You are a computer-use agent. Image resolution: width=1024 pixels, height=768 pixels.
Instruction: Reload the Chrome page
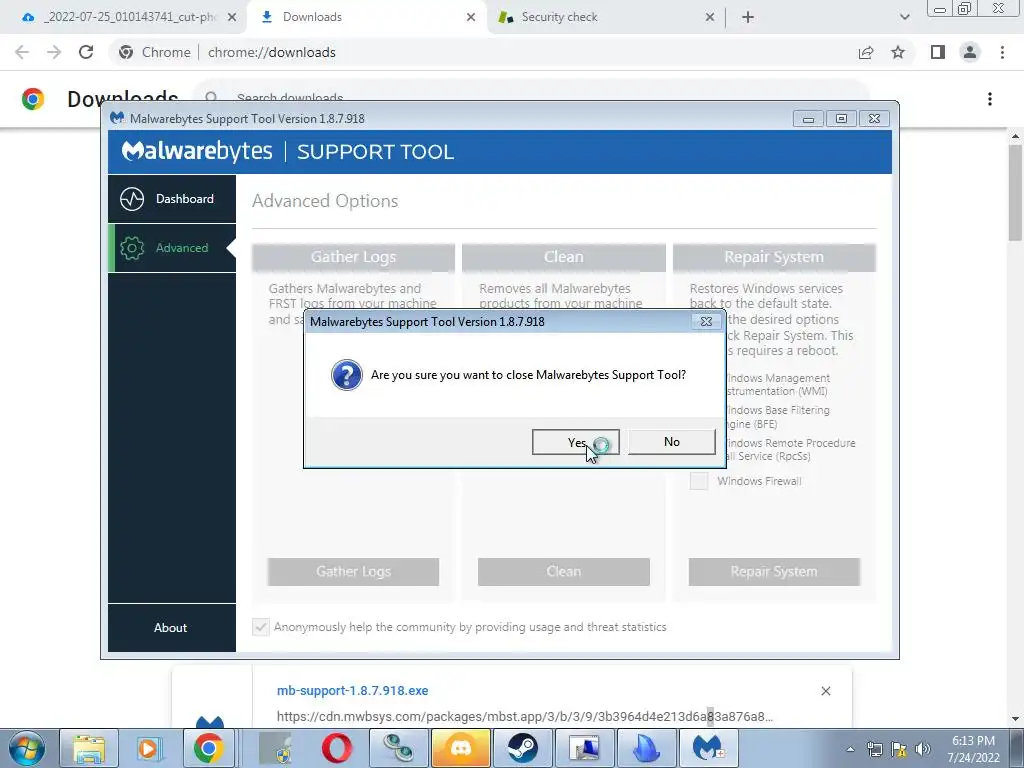coord(86,52)
